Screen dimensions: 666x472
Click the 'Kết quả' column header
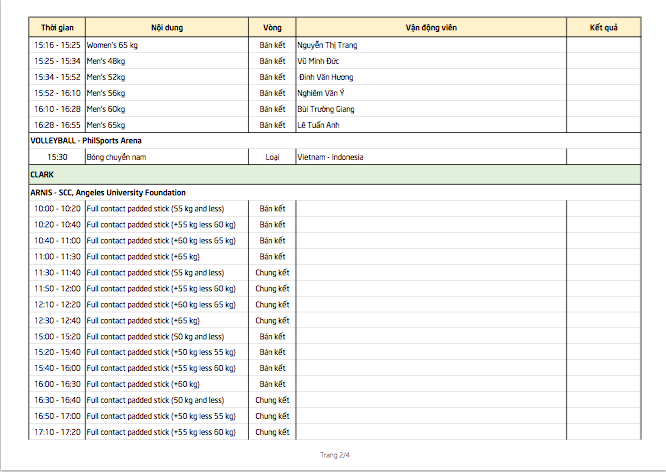[603, 27]
